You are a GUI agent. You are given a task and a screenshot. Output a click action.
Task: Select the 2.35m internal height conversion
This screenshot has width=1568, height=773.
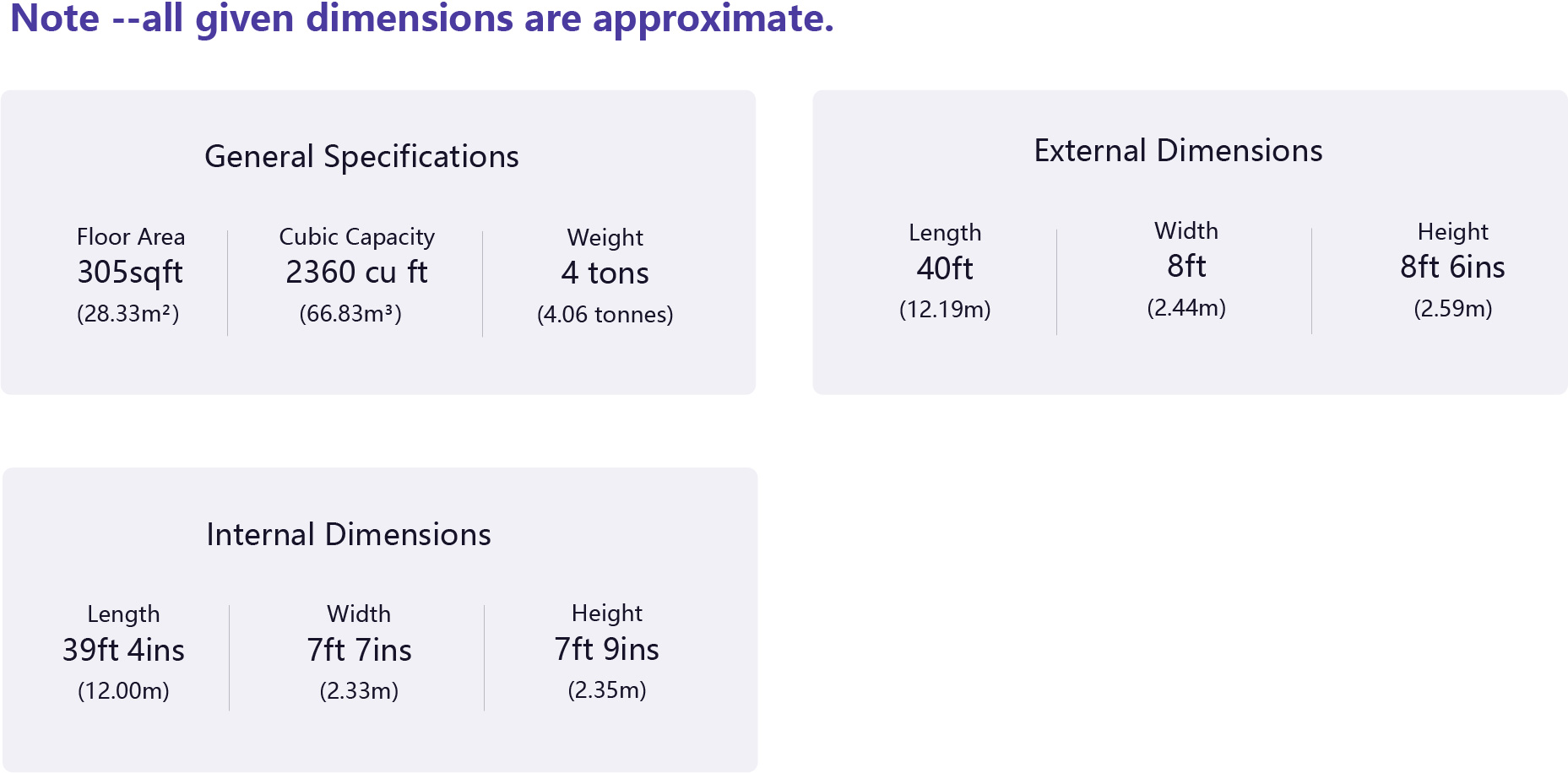pyautogui.click(x=606, y=690)
